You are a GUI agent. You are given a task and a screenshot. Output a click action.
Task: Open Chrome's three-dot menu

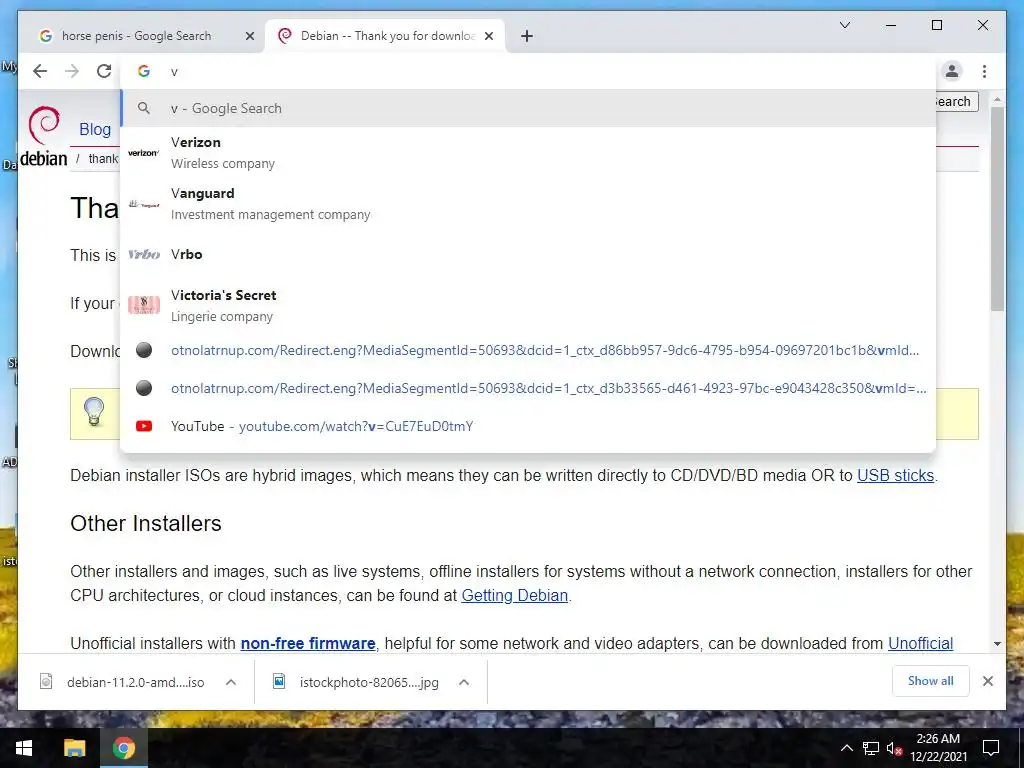click(984, 71)
